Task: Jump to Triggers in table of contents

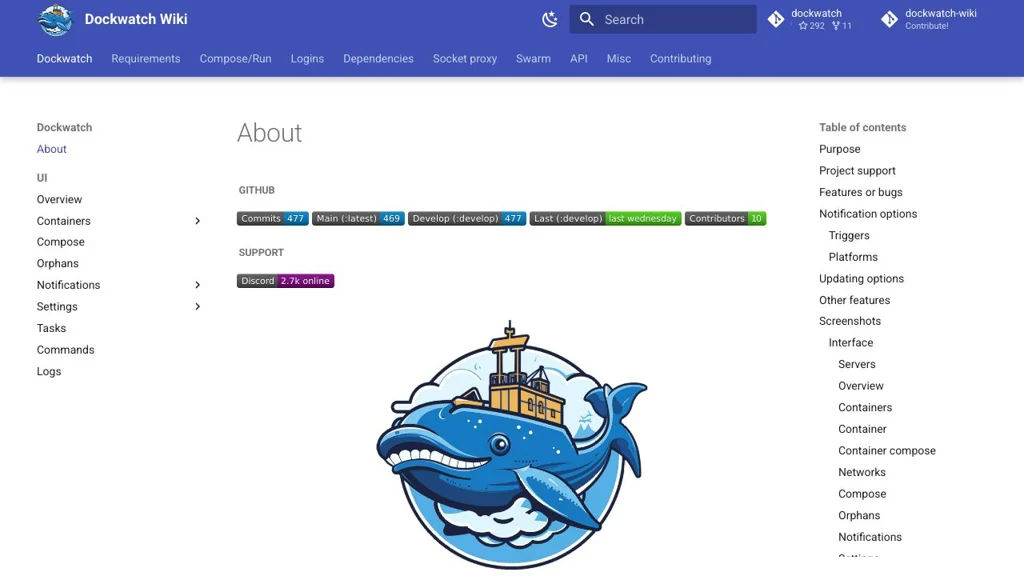Action: pyautogui.click(x=849, y=235)
